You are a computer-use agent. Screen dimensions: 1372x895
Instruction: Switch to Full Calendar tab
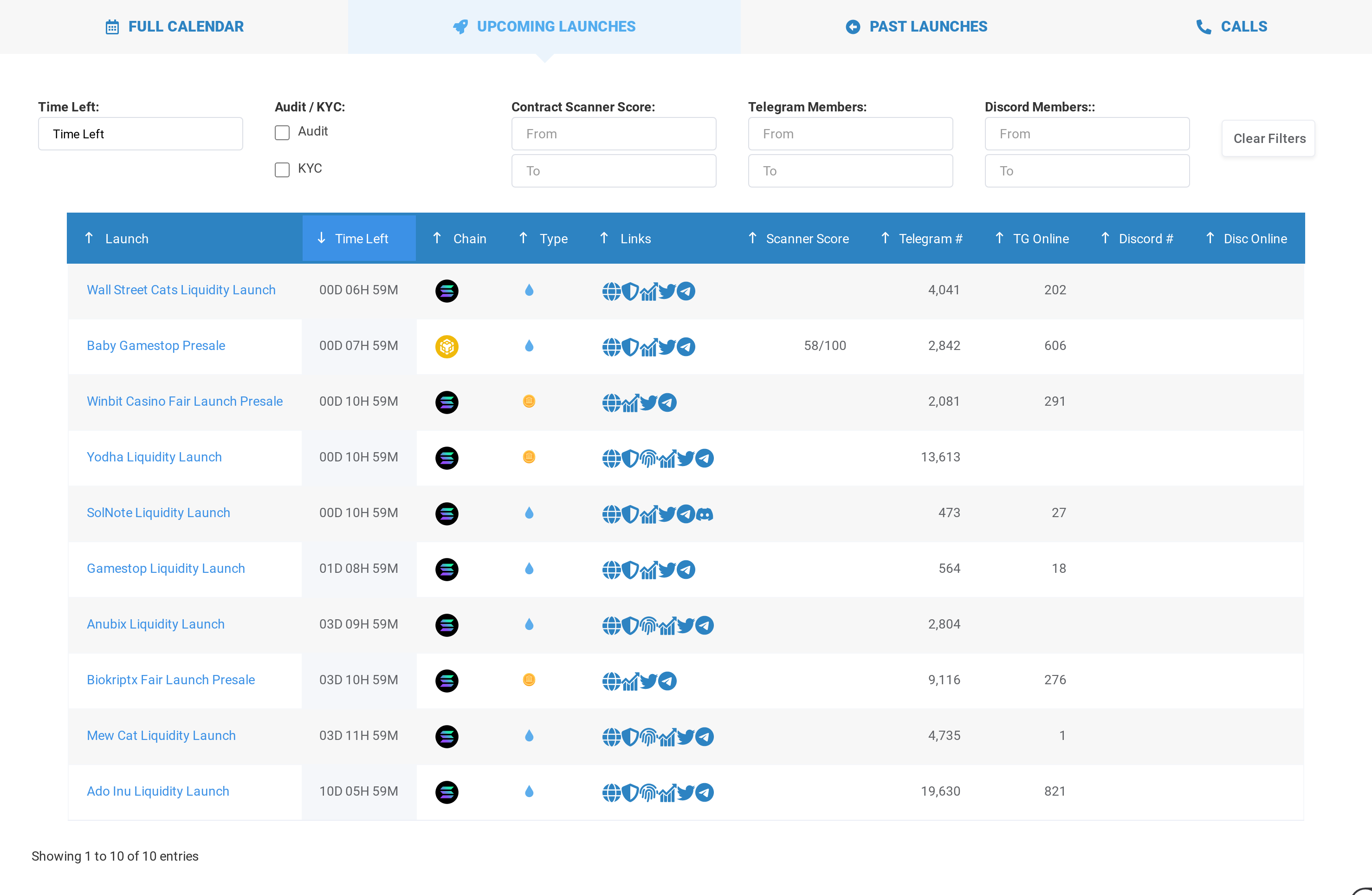click(174, 26)
